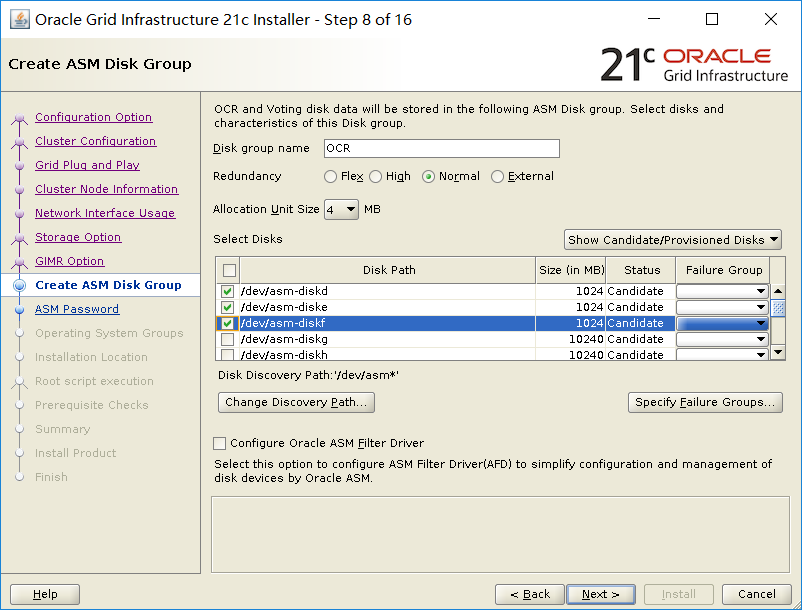The height and width of the screenshot is (610, 802).
Task: Click the Change Discovery Path button
Action: (296, 402)
